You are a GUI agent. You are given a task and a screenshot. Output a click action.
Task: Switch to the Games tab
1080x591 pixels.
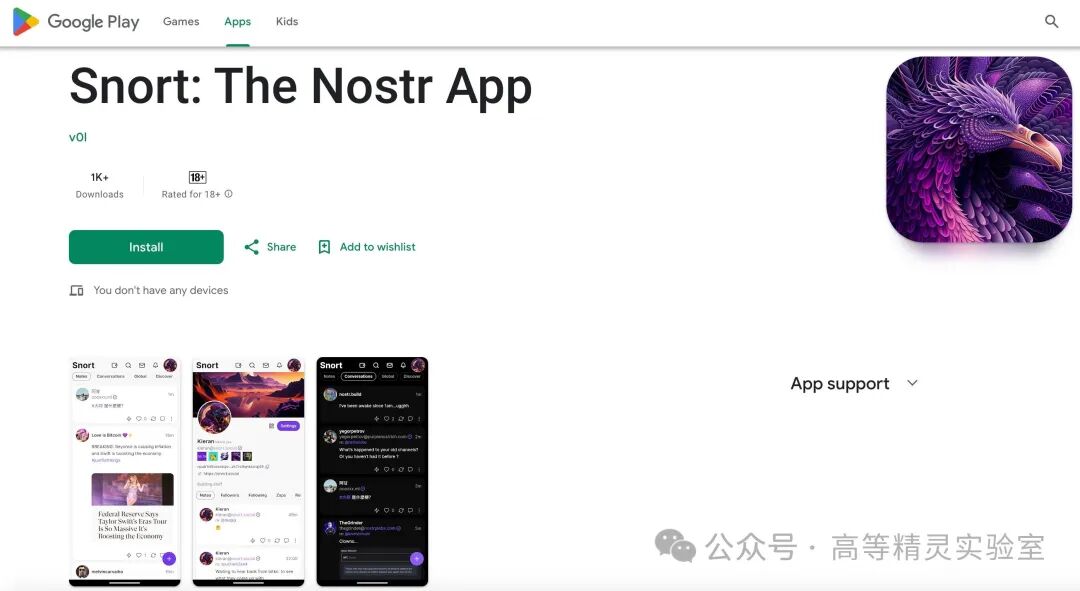tap(181, 21)
